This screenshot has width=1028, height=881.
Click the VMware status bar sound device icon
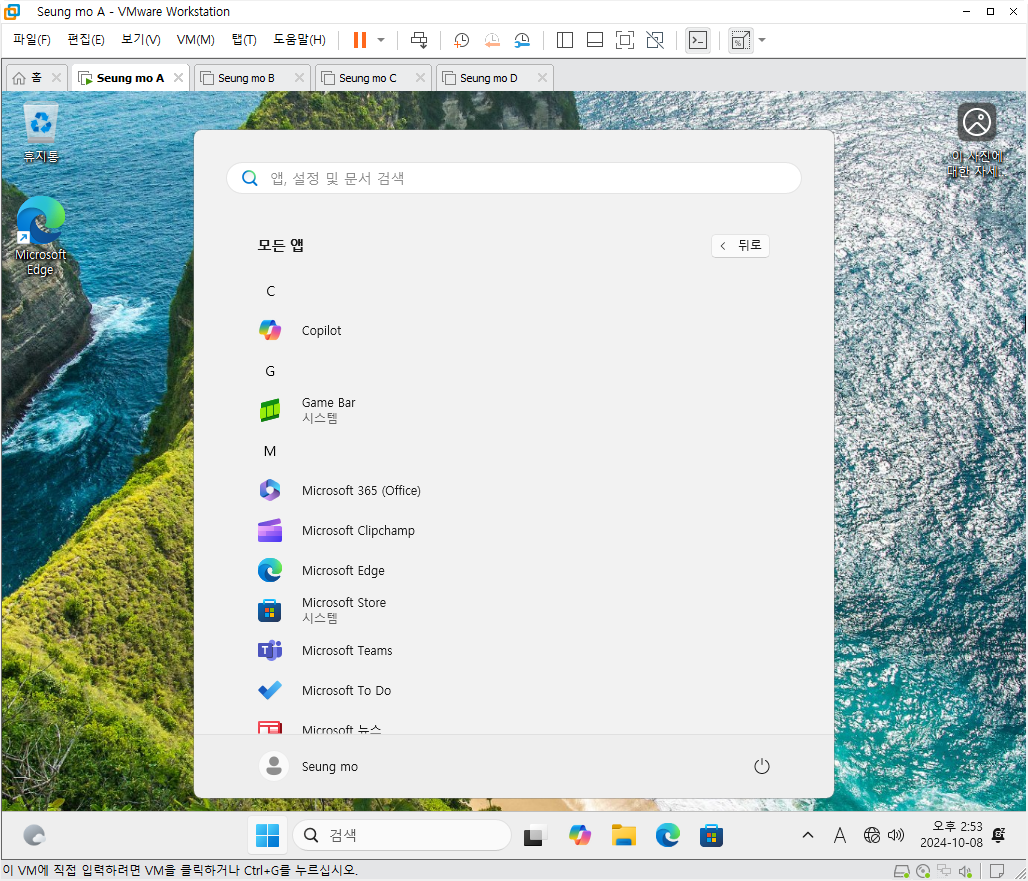(x=965, y=871)
